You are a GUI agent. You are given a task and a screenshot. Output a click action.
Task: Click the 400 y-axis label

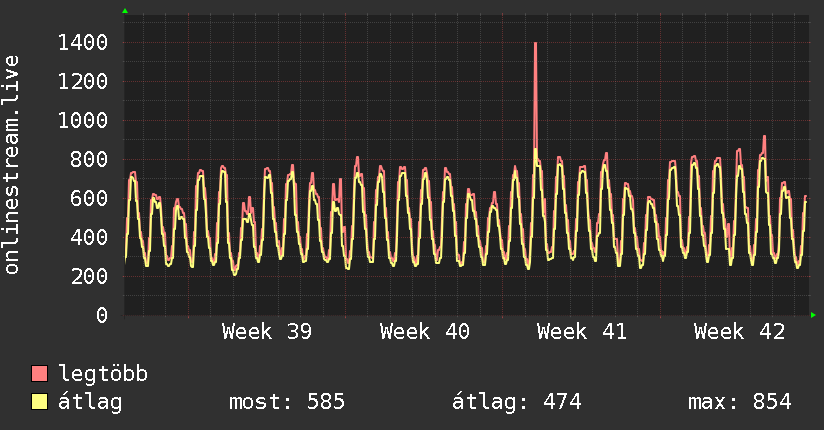[89, 237]
